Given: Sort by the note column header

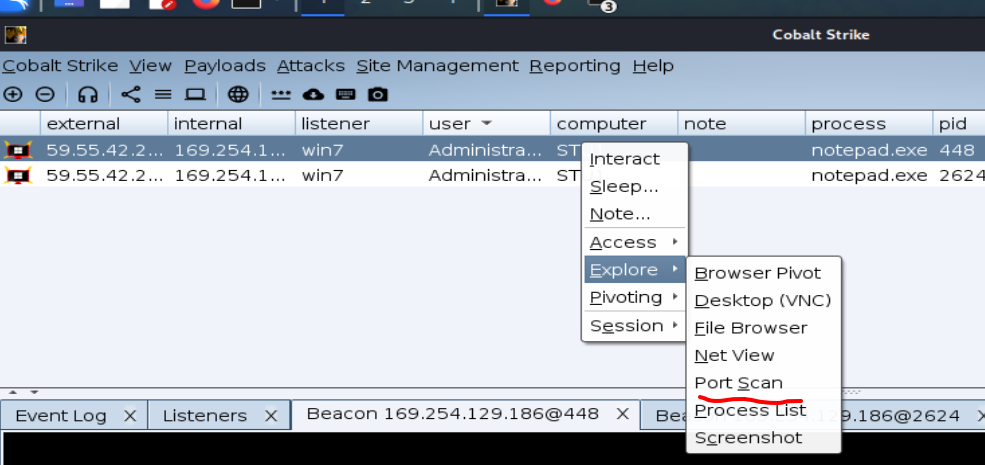Looking at the screenshot, I should 742,124.
